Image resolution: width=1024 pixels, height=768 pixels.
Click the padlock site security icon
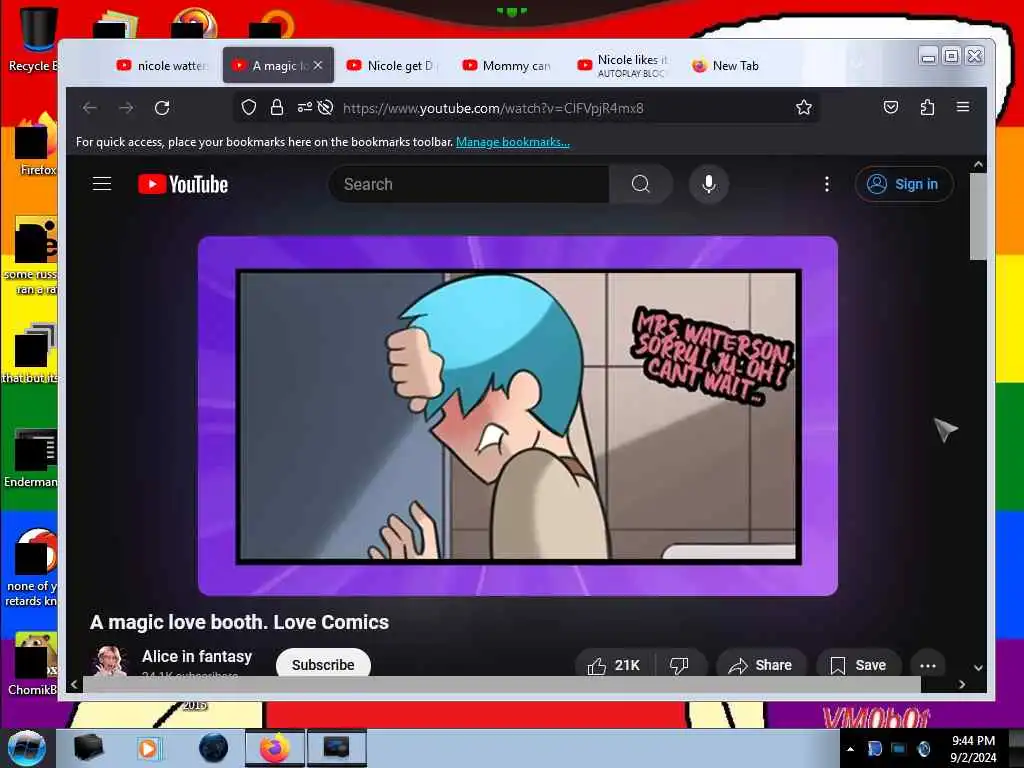(277, 108)
